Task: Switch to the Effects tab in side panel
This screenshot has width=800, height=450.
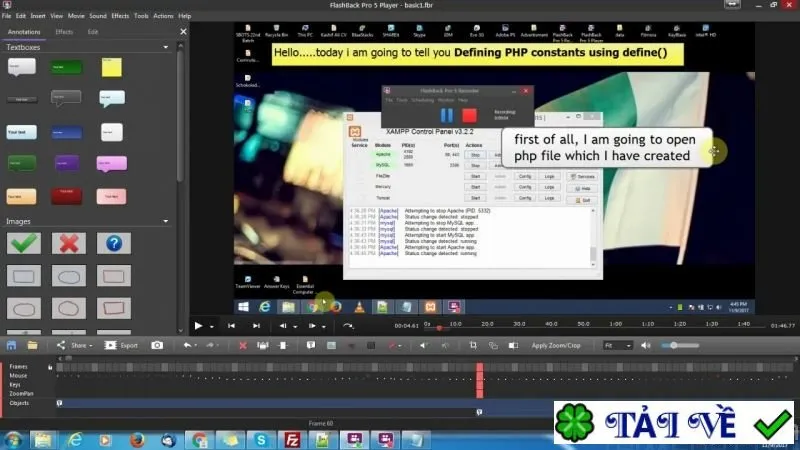Action: point(64,32)
